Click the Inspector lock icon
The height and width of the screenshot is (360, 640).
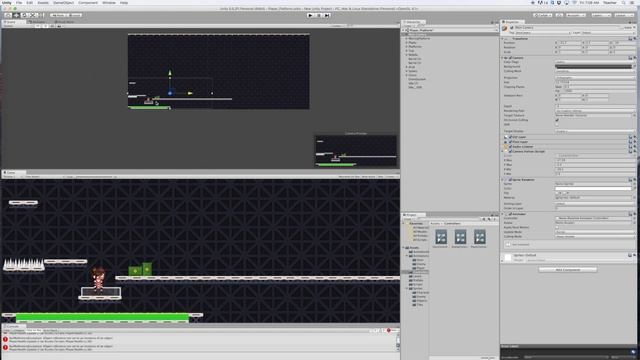click(630, 22)
